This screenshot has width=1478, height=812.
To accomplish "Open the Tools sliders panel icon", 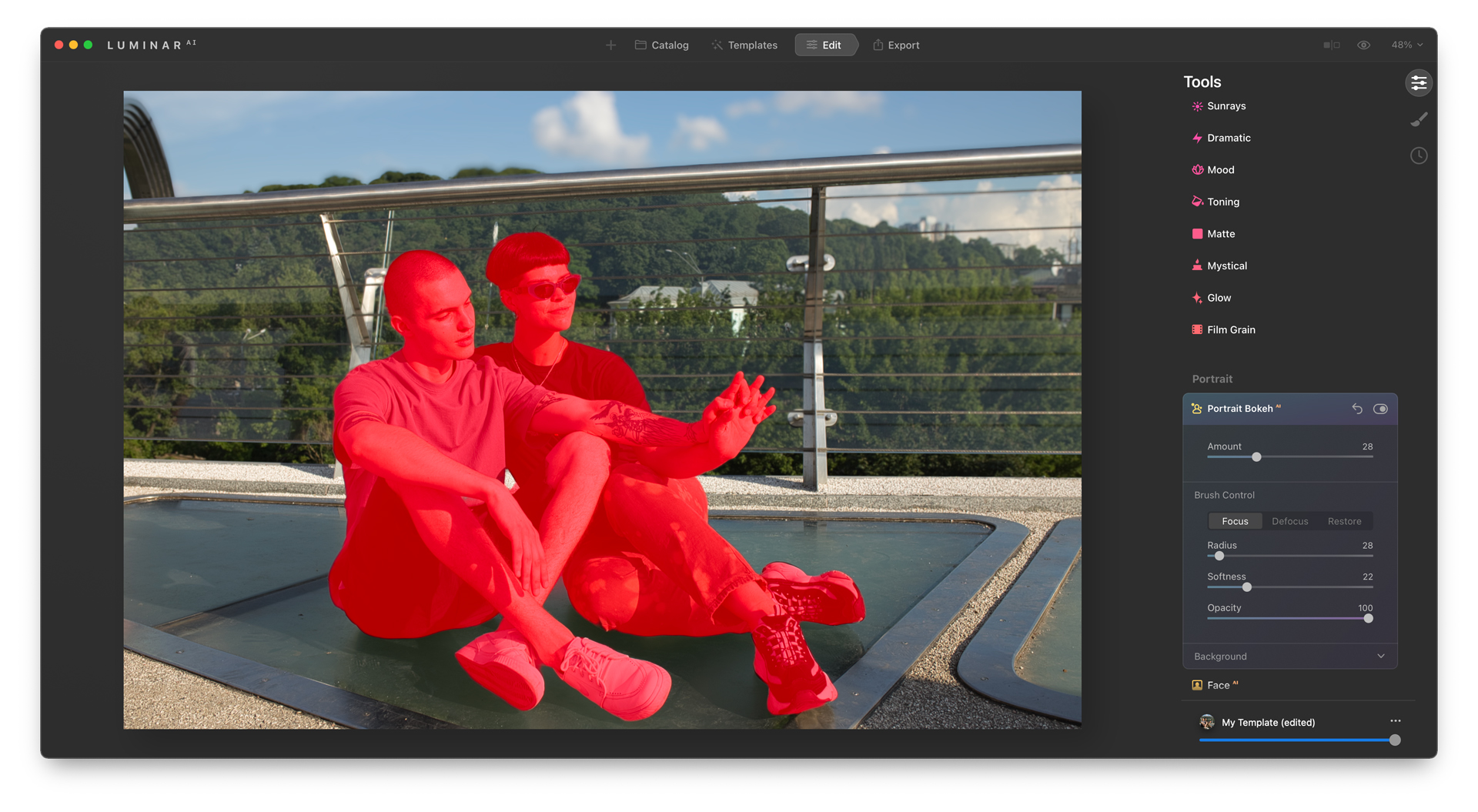I will tap(1419, 83).
